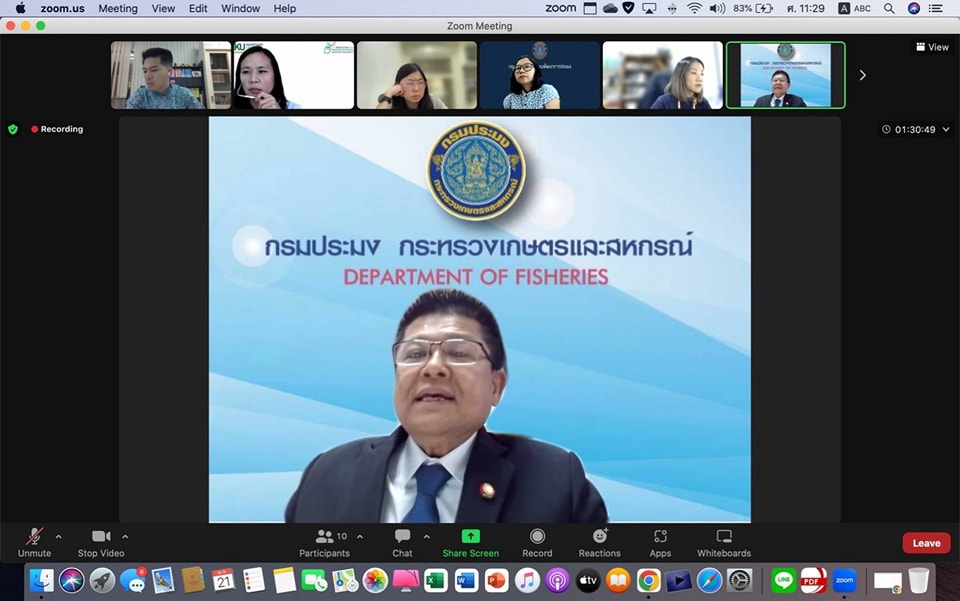Open the Reactions menu
The width and height of the screenshot is (960, 601).
pyautogui.click(x=599, y=543)
